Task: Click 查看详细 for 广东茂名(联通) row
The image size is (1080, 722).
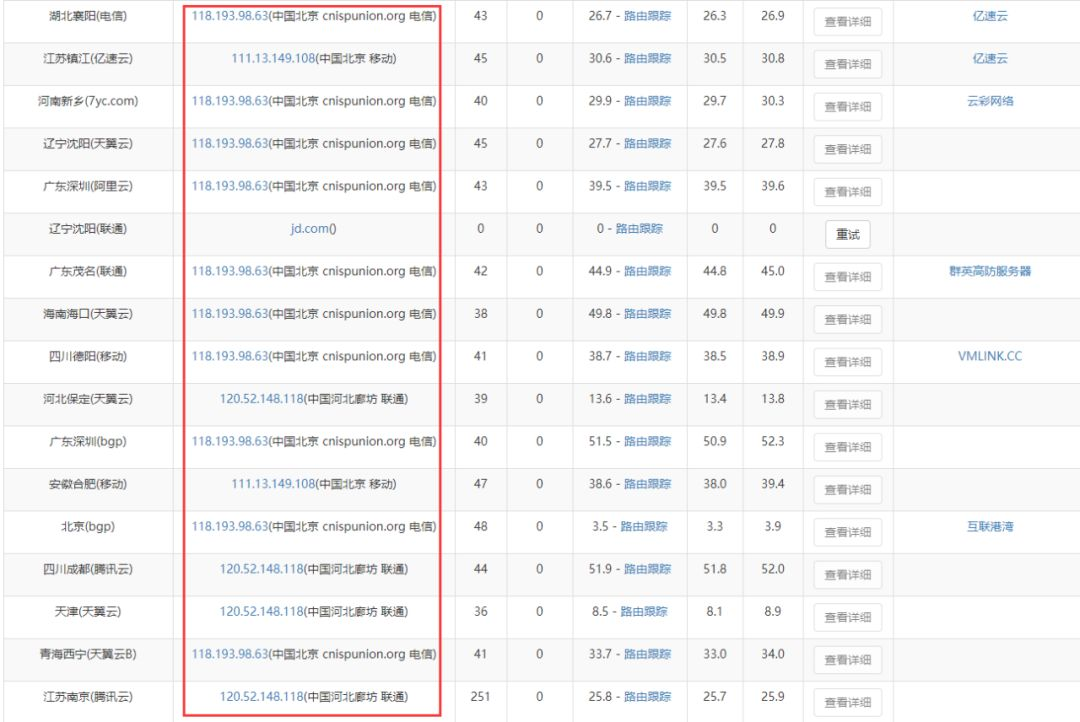Action: click(x=847, y=277)
